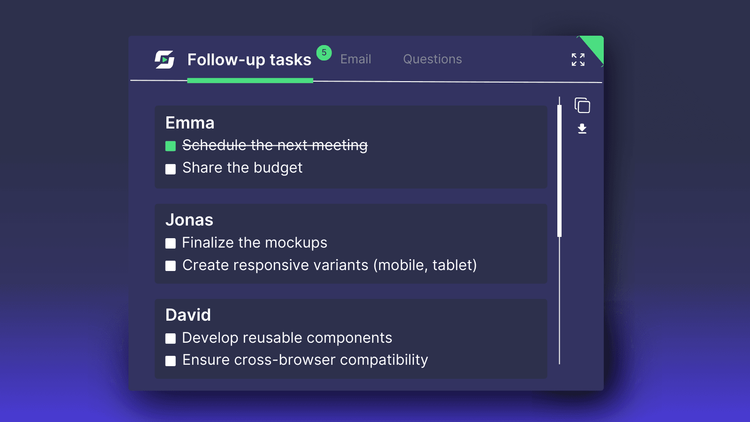The image size is (750, 422).
Task: Click the vertical scrollbar thumb
Action: (x=559, y=170)
